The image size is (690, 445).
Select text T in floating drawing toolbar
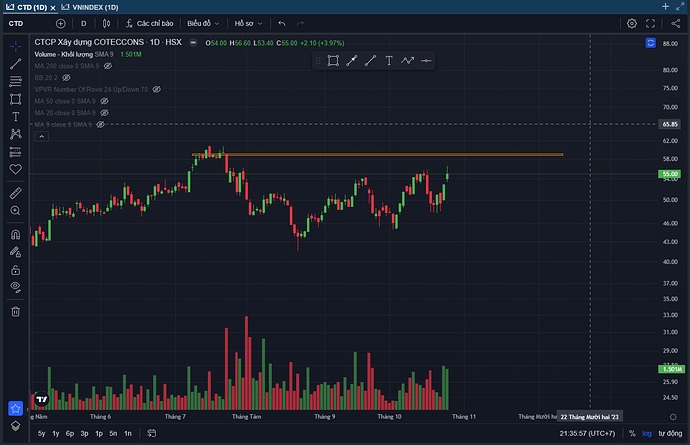point(389,61)
